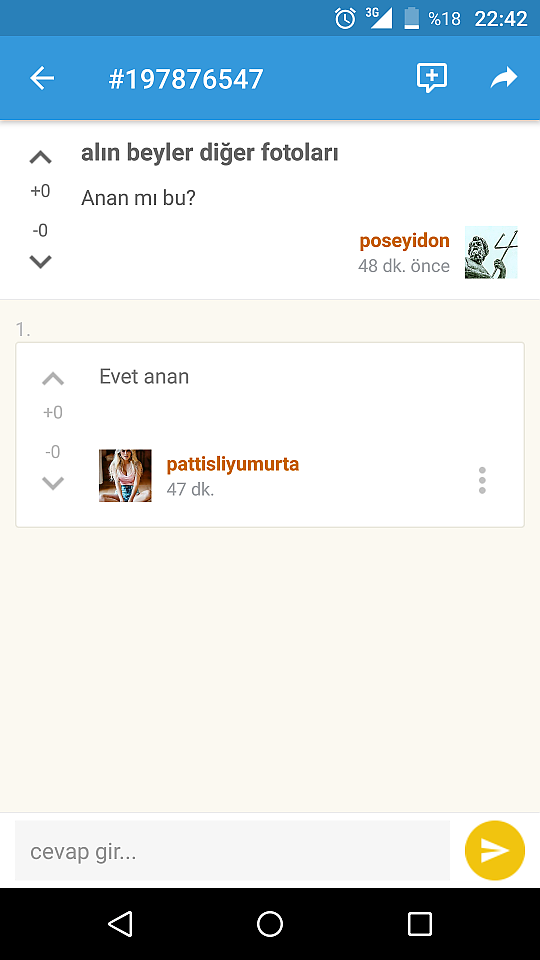Image resolution: width=540 pixels, height=960 pixels.
Task: Tap the post title "alın beyler diğer fotoları"
Action: click(x=209, y=153)
